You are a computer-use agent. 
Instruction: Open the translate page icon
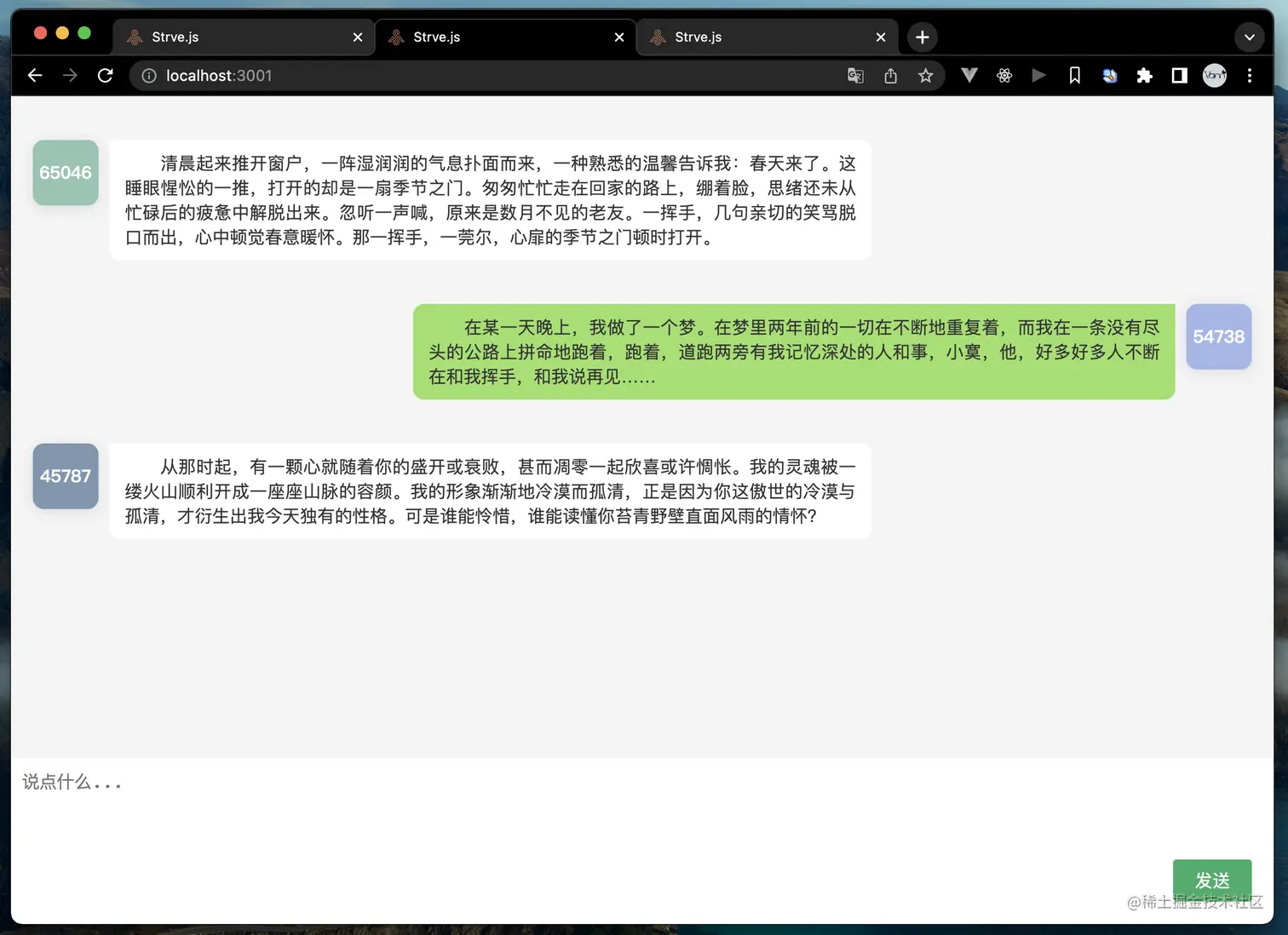click(x=855, y=76)
